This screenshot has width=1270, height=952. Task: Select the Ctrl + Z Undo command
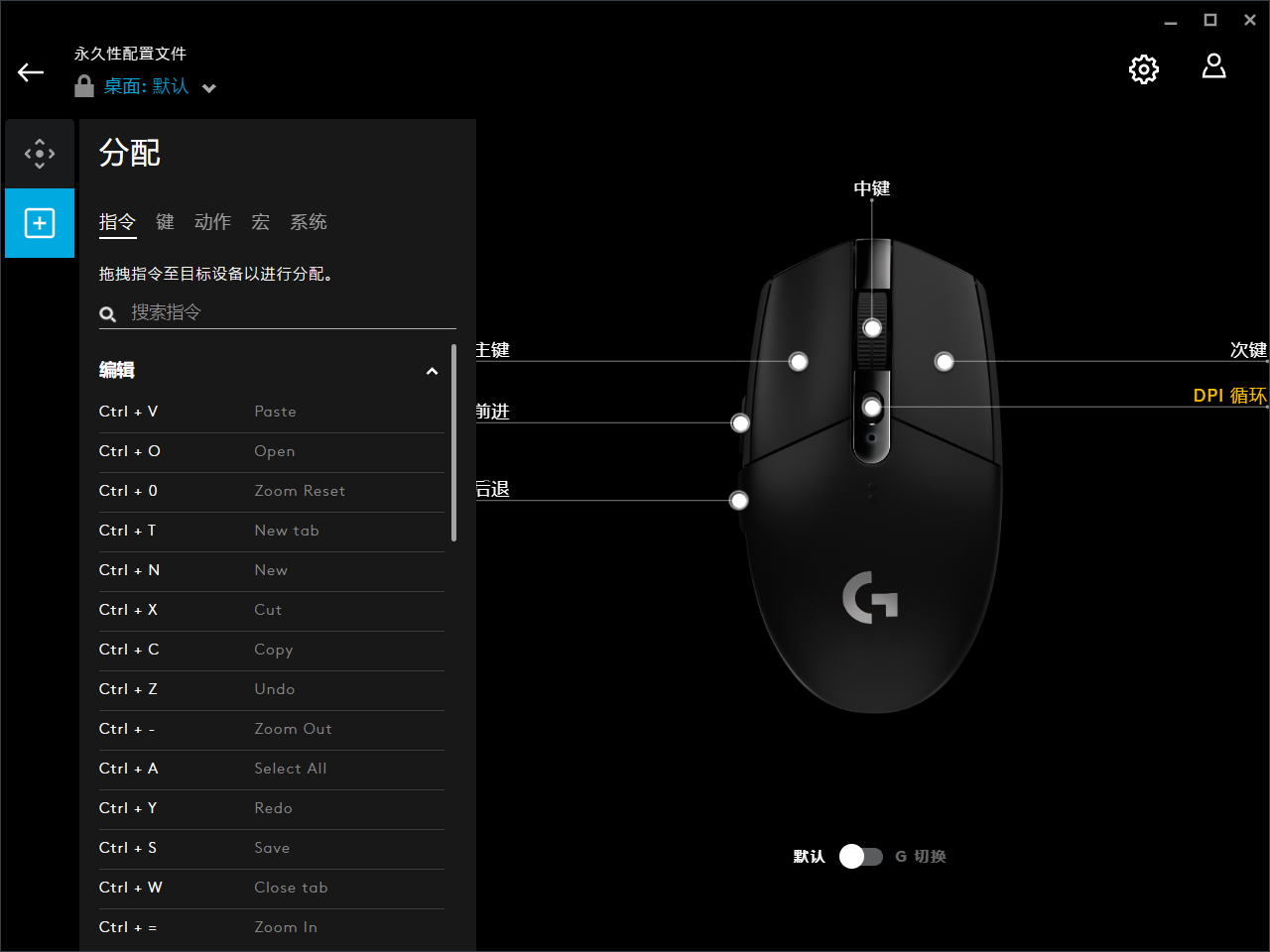click(272, 690)
